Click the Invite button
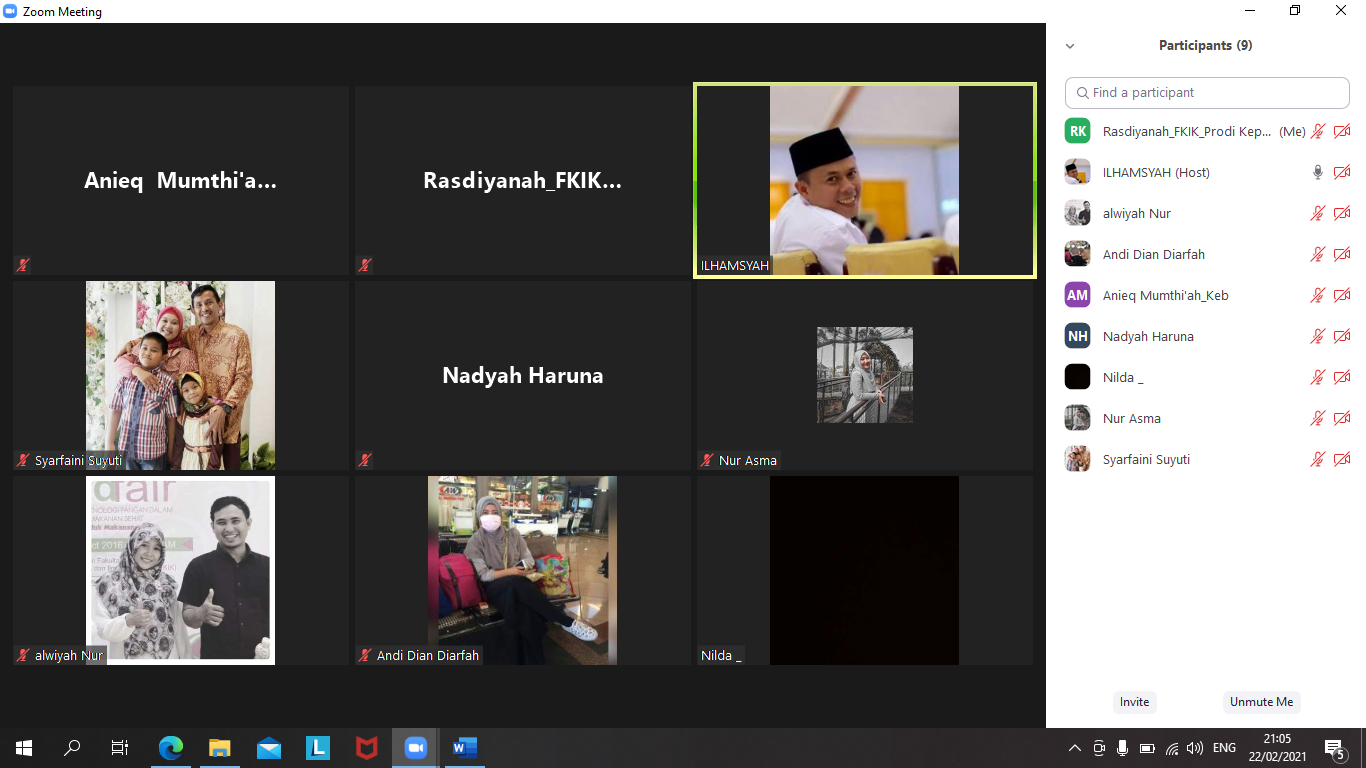This screenshot has height=768, width=1366. coord(1134,702)
